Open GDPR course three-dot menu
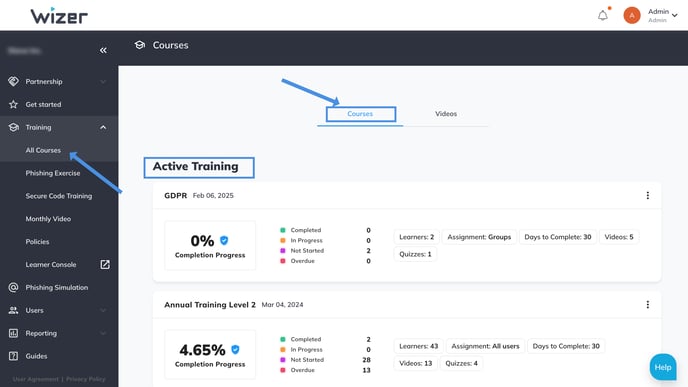Viewport: 688px width, 387px height. (648, 195)
